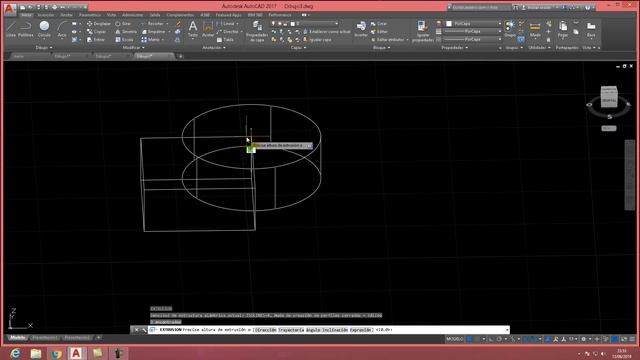Select the Polilínea tool
This screenshot has width=640, height=360.
pyautogui.click(x=26, y=29)
